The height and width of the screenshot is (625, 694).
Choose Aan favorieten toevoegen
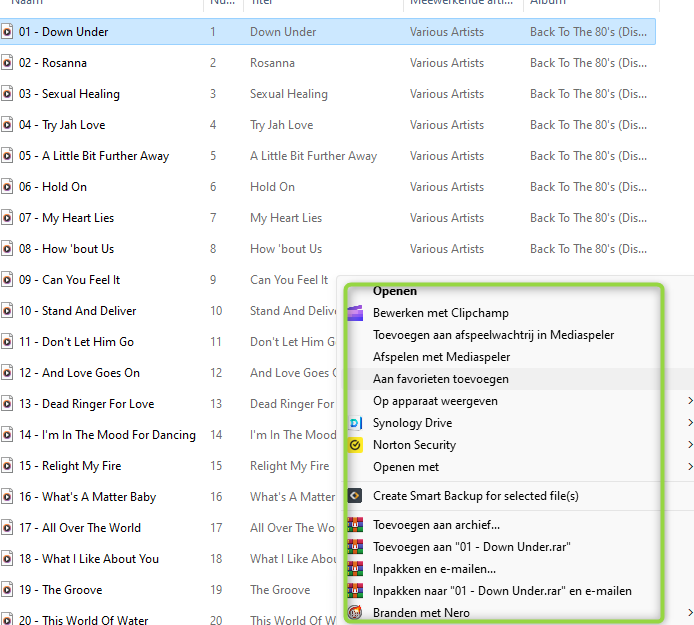pyautogui.click(x=441, y=379)
